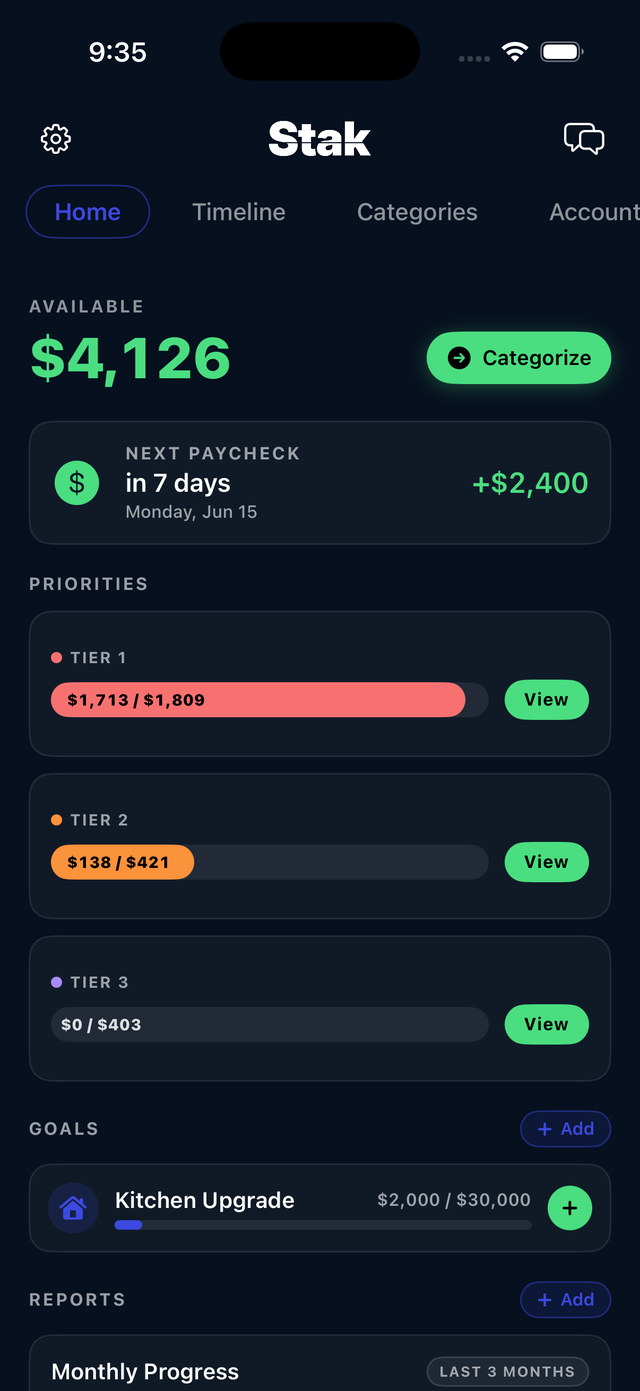Select the Home tab
The image size is (640, 1391).
[x=88, y=212]
